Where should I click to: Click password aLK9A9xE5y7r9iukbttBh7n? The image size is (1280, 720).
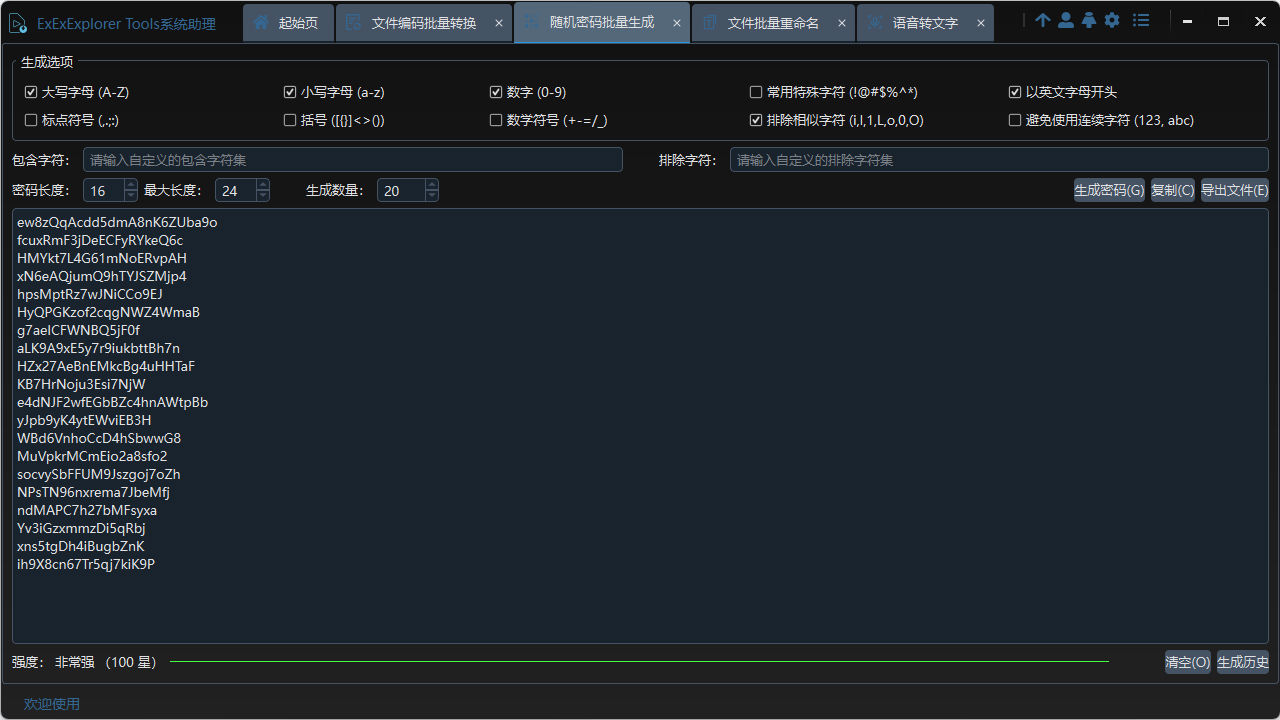[99, 348]
